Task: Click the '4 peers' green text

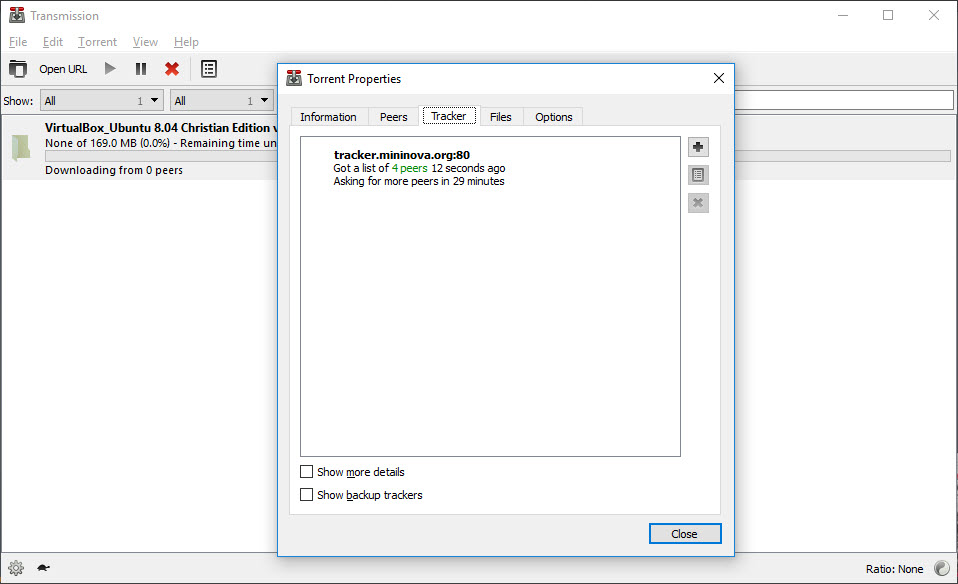Action: [409, 168]
